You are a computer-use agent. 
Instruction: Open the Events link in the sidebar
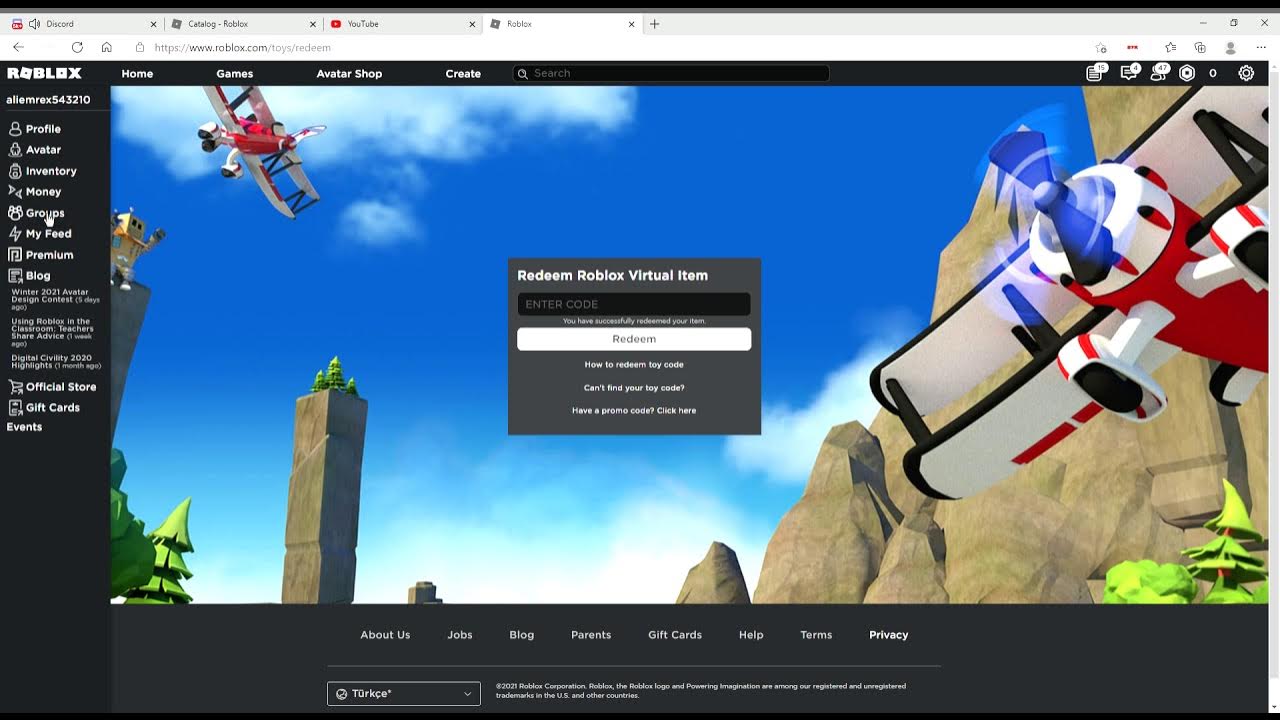pos(25,427)
